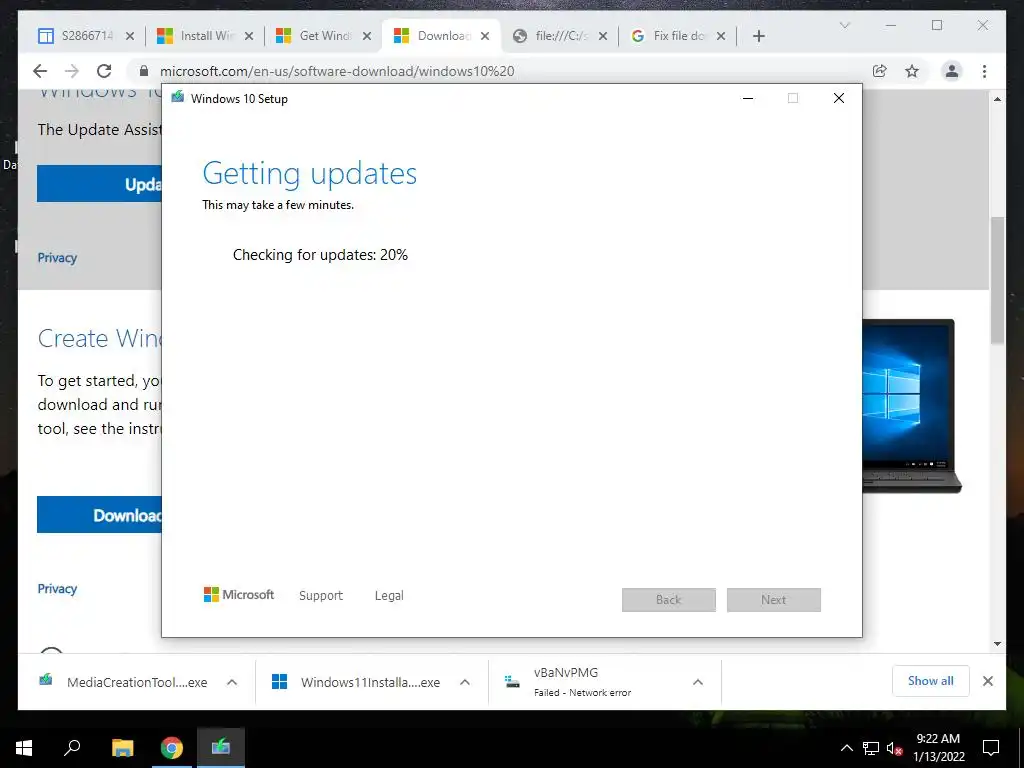Click the blue Update button on webpage
This screenshot has width=1024, height=768.
coord(99,184)
